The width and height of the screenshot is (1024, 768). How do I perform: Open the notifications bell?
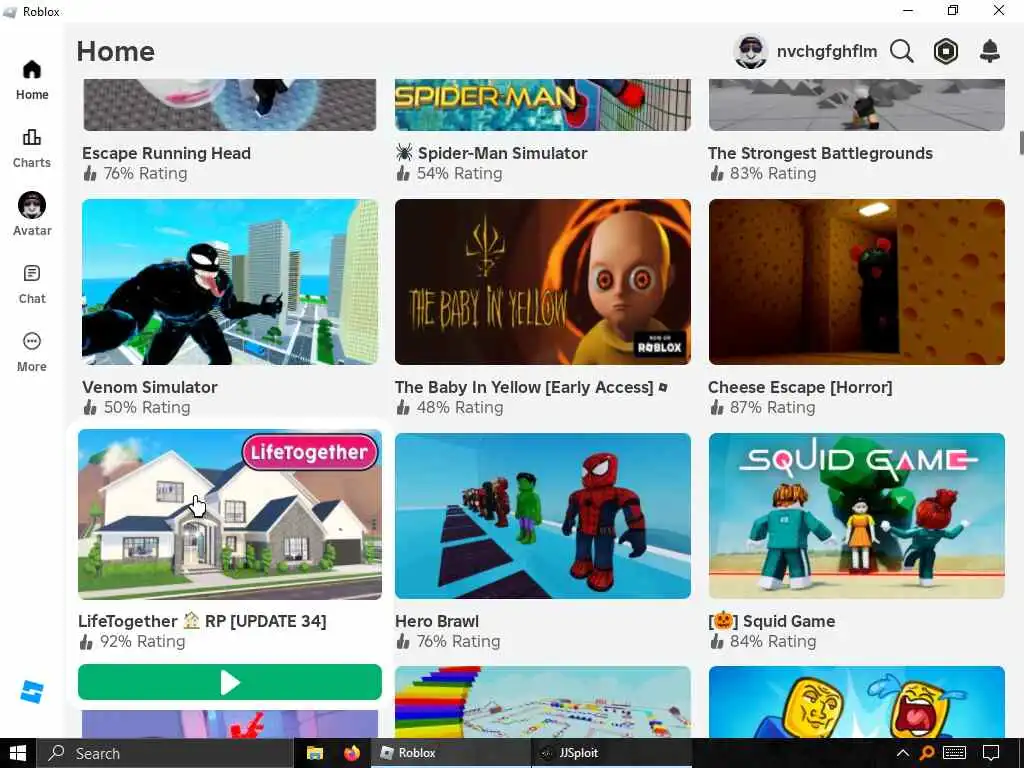click(x=989, y=51)
